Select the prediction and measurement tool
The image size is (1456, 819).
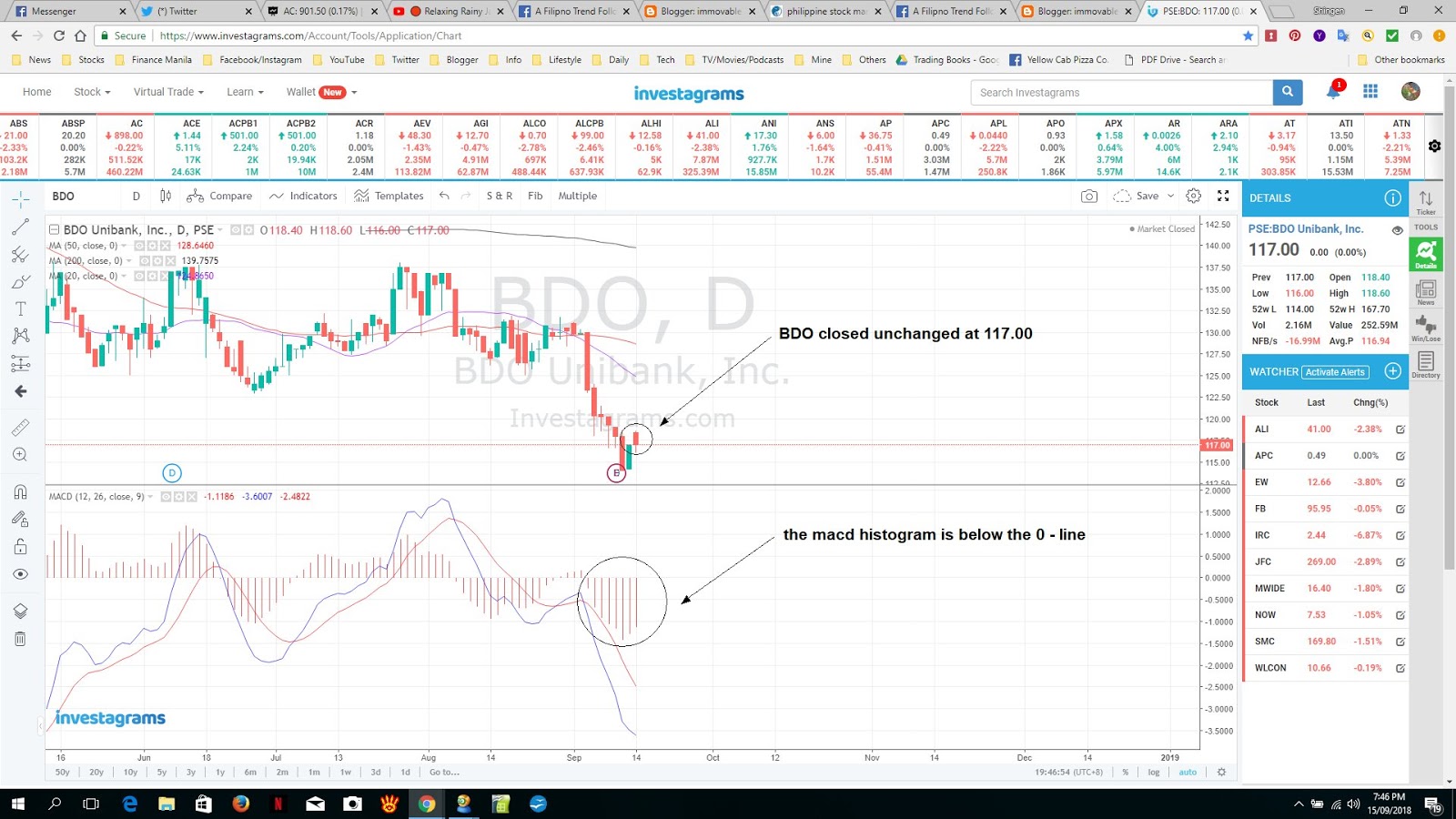[20, 364]
